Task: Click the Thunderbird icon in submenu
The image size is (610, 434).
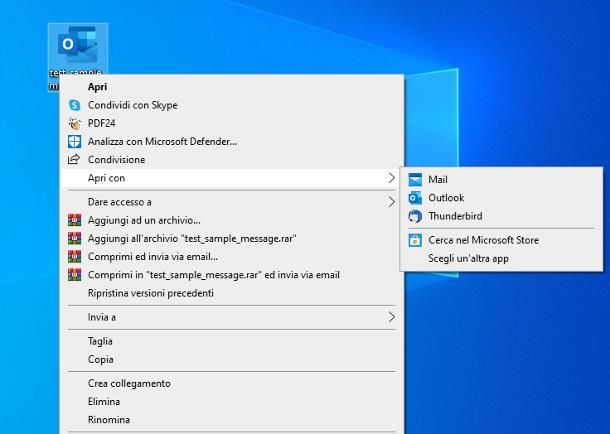Action: 415,216
